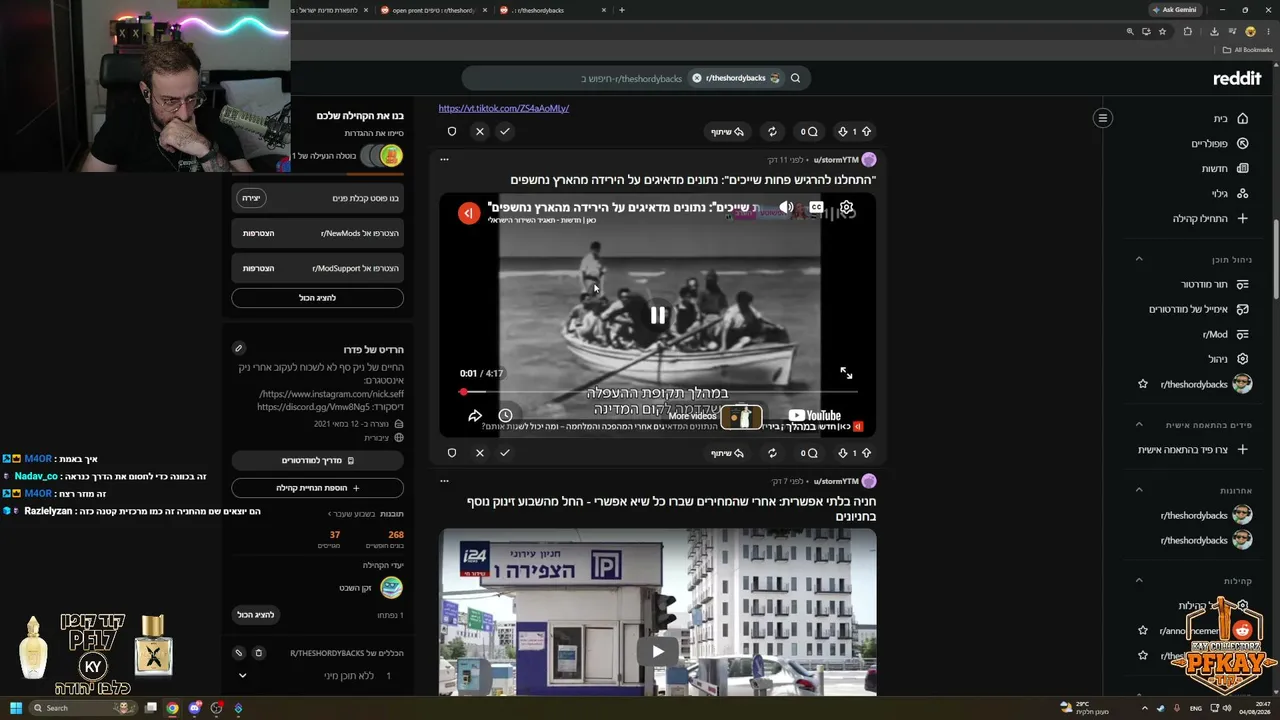Switch to the 'לתפארת מדינת ישראל' browser tab
Image resolution: width=1280 pixels, height=720 pixels.
point(330,10)
